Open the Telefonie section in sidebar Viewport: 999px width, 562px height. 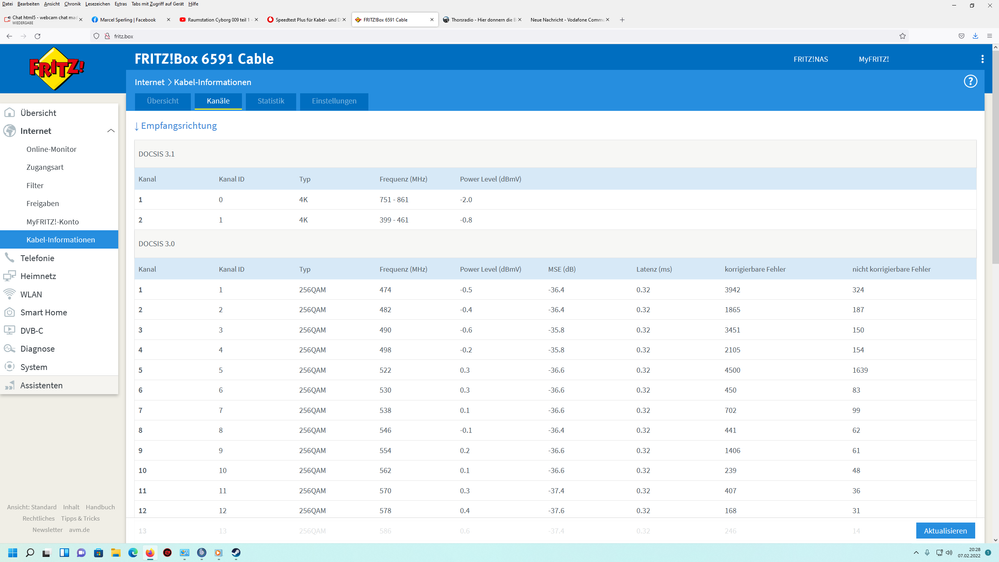pyautogui.click(x=37, y=258)
